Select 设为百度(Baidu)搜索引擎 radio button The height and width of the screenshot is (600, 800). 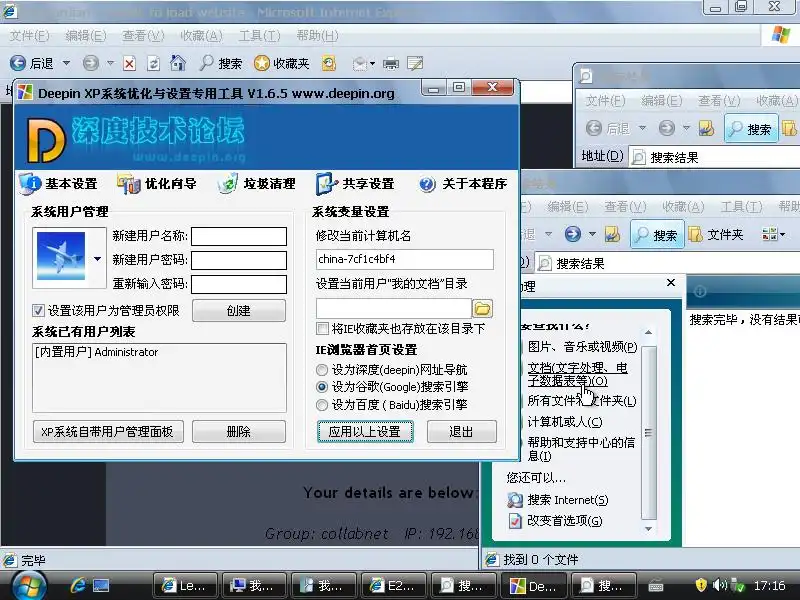click(322, 405)
